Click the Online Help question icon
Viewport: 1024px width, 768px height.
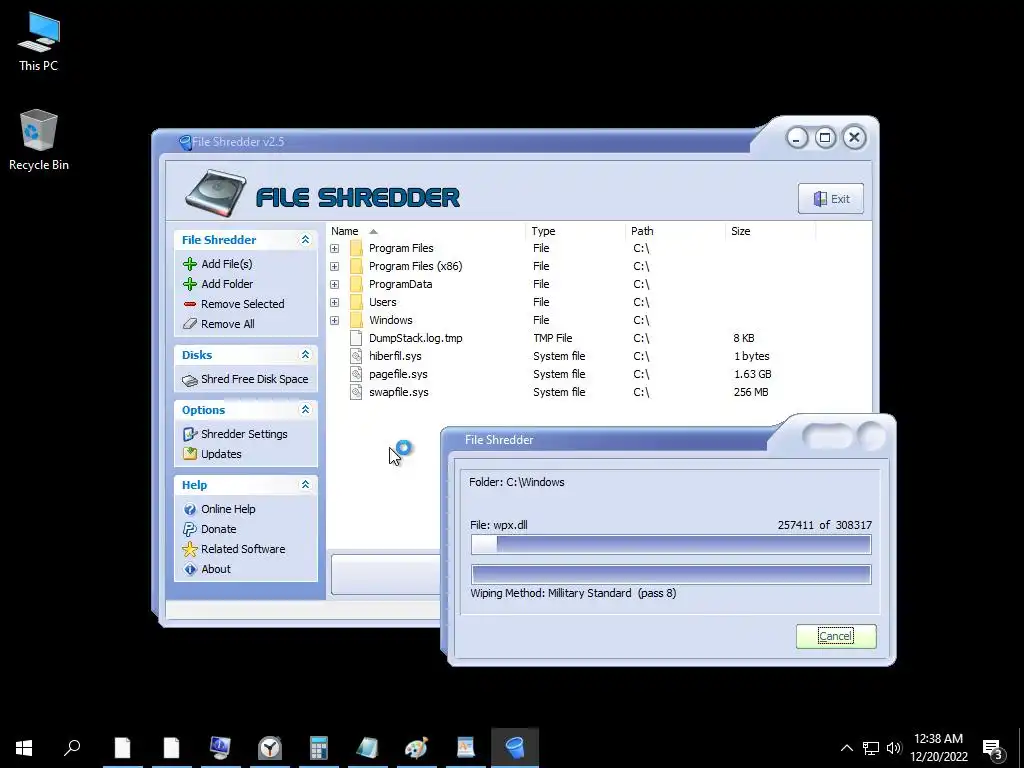click(x=189, y=509)
